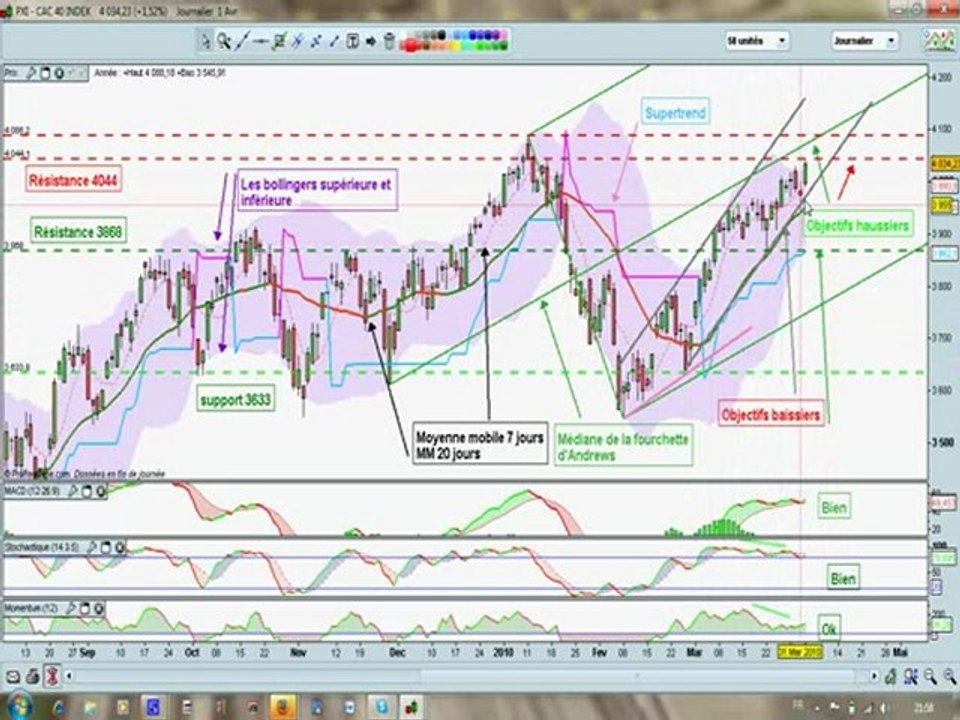Open the '58 unités' dropdown
The image size is (960, 720).
pos(757,41)
